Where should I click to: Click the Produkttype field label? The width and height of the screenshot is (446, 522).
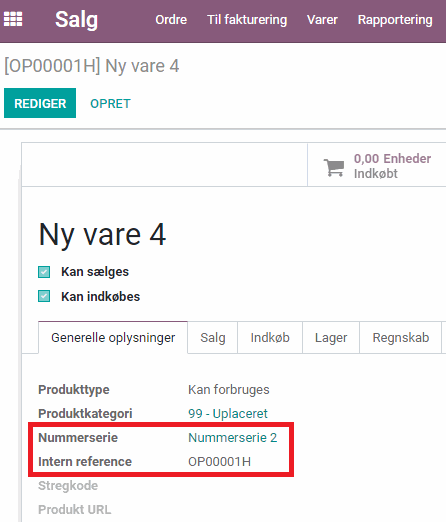tap(74, 390)
